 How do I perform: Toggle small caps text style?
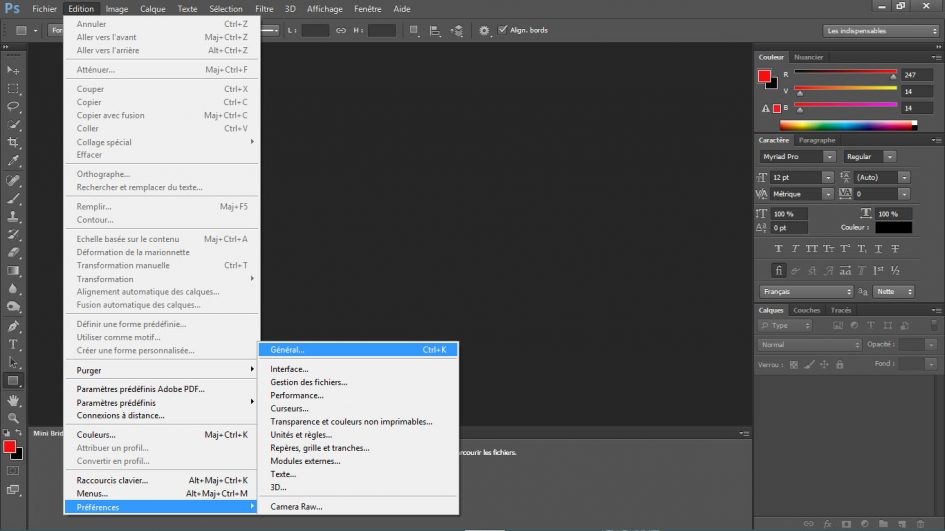pos(829,248)
